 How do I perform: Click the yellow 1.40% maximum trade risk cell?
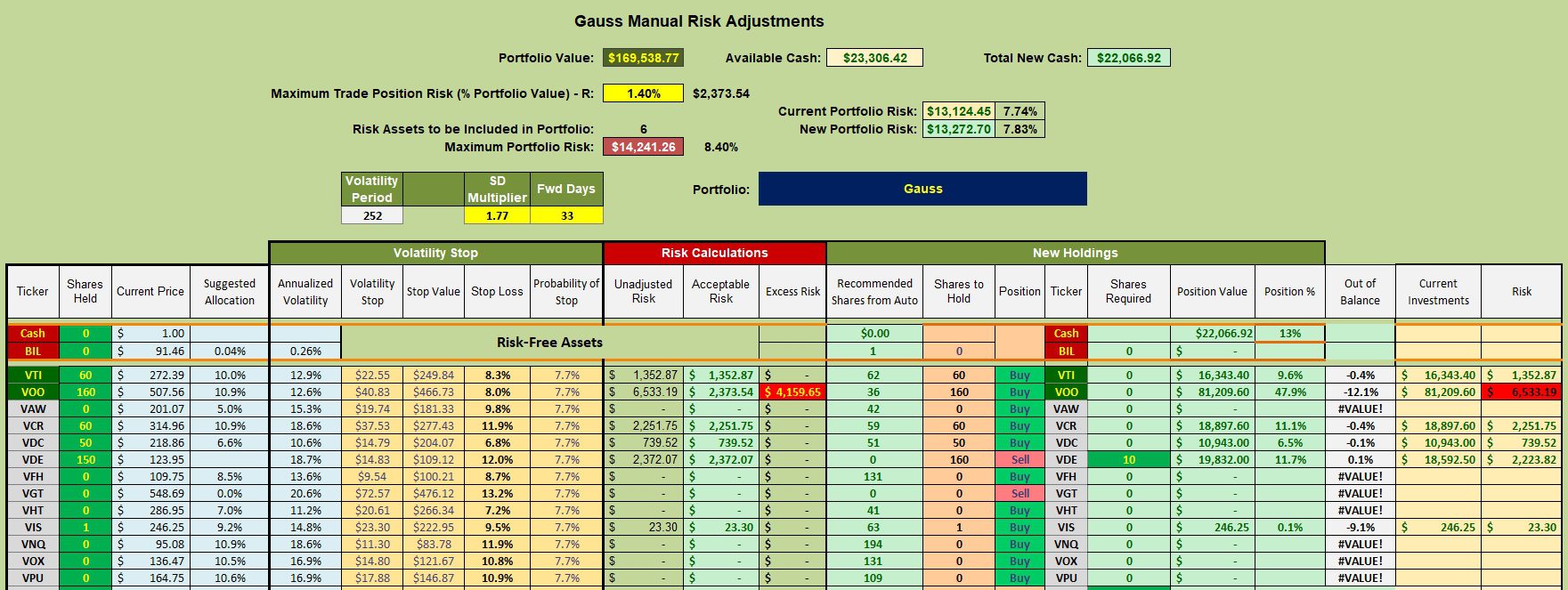(x=643, y=93)
